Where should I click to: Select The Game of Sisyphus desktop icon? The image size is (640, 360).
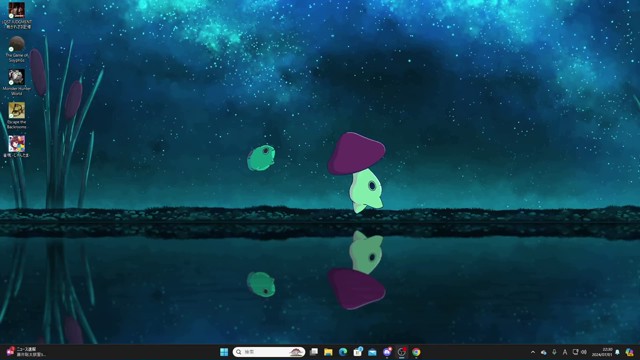(x=17, y=49)
